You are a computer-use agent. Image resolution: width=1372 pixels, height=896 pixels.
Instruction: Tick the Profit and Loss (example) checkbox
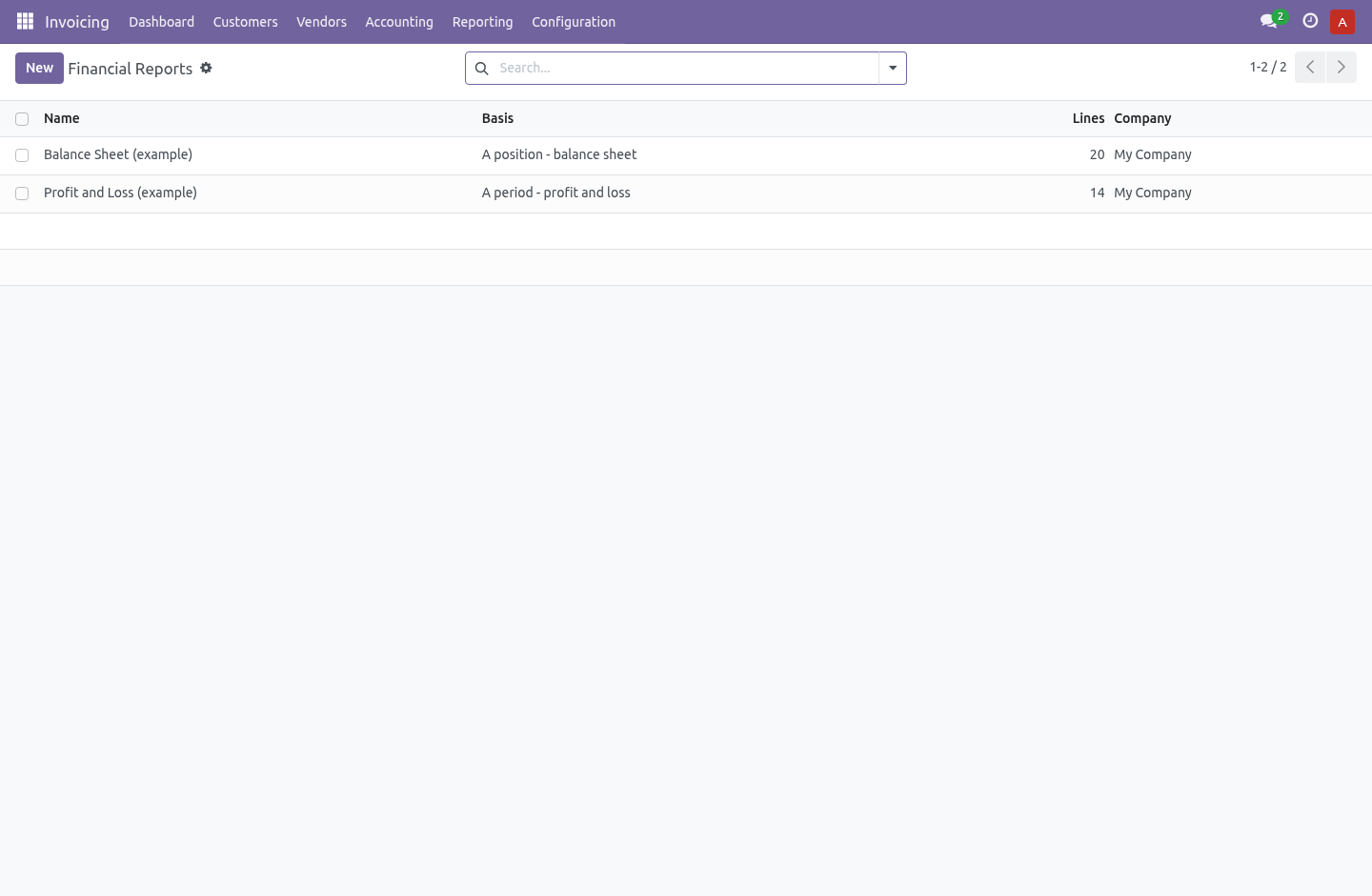[22, 193]
